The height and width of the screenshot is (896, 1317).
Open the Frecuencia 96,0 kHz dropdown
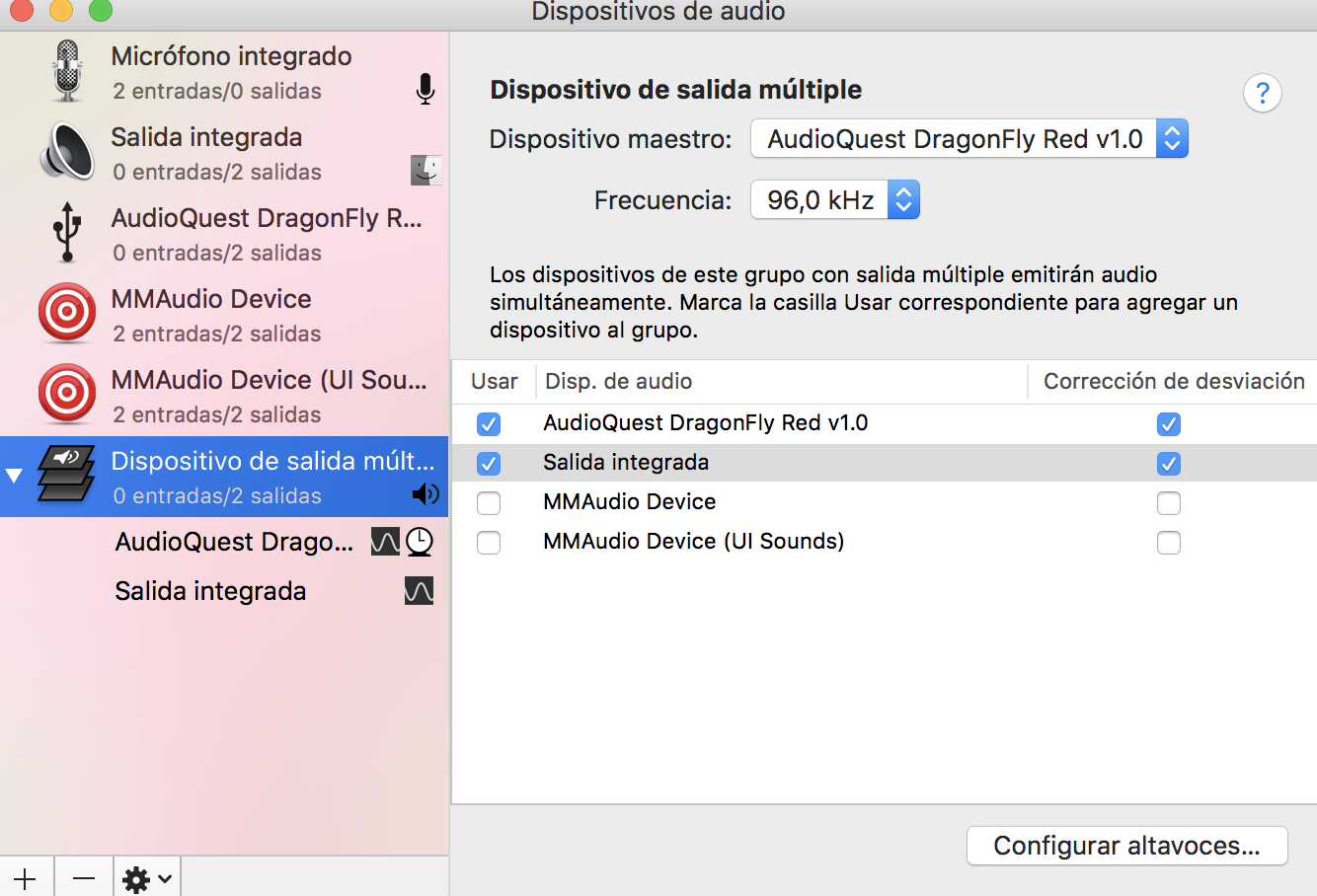pos(835,200)
